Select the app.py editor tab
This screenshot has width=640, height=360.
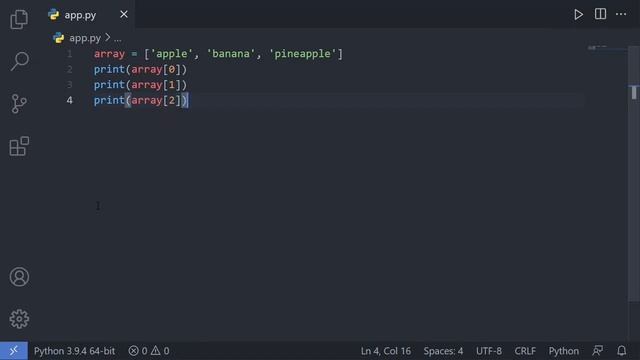[88, 15]
